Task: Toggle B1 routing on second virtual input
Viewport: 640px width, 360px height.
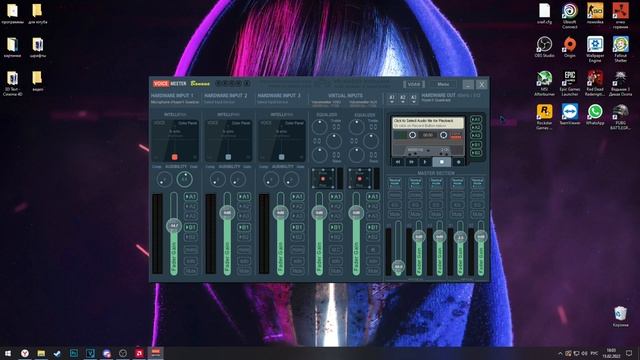Action: [x=373, y=227]
